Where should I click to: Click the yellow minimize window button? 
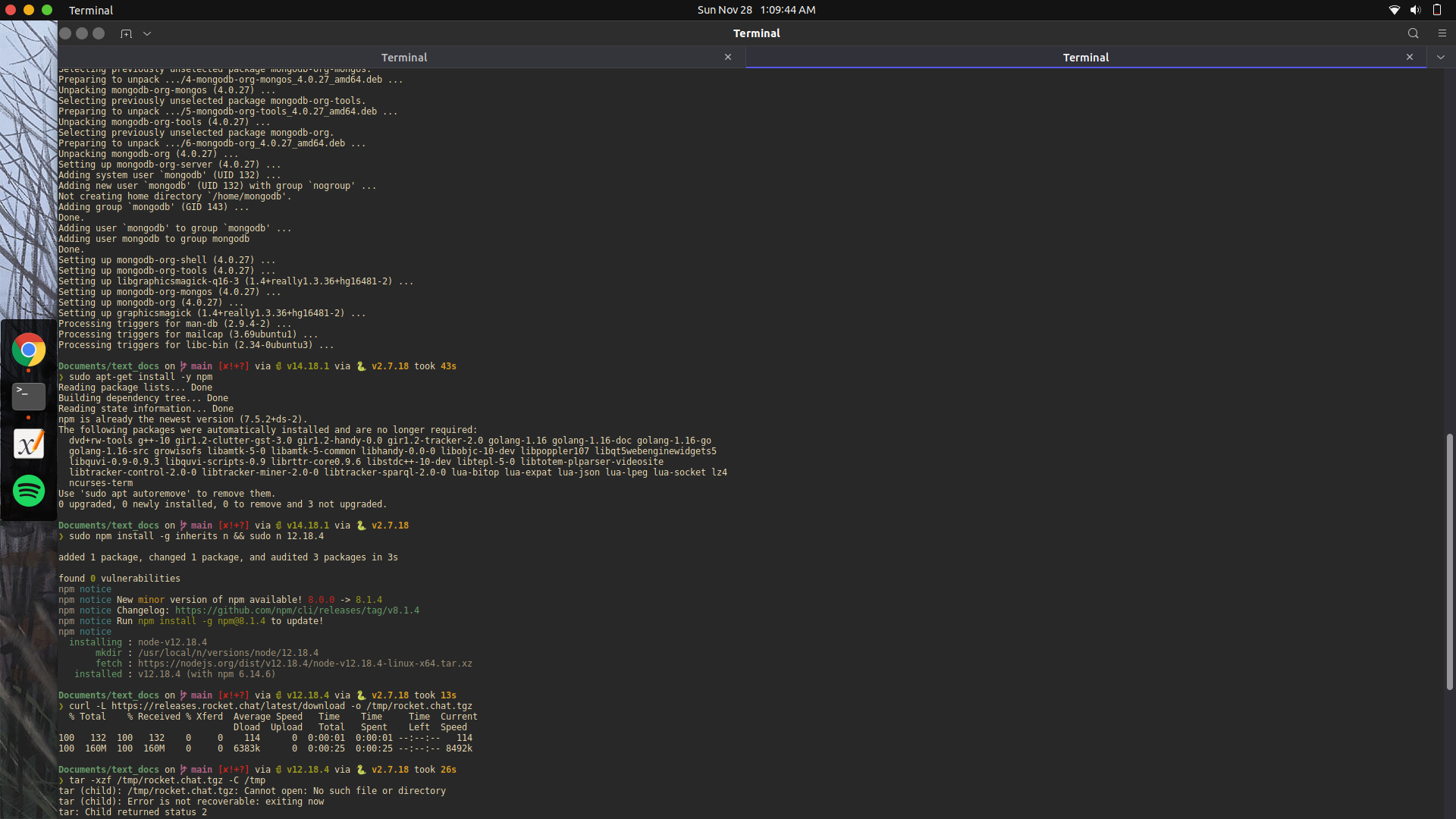click(x=29, y=10)
